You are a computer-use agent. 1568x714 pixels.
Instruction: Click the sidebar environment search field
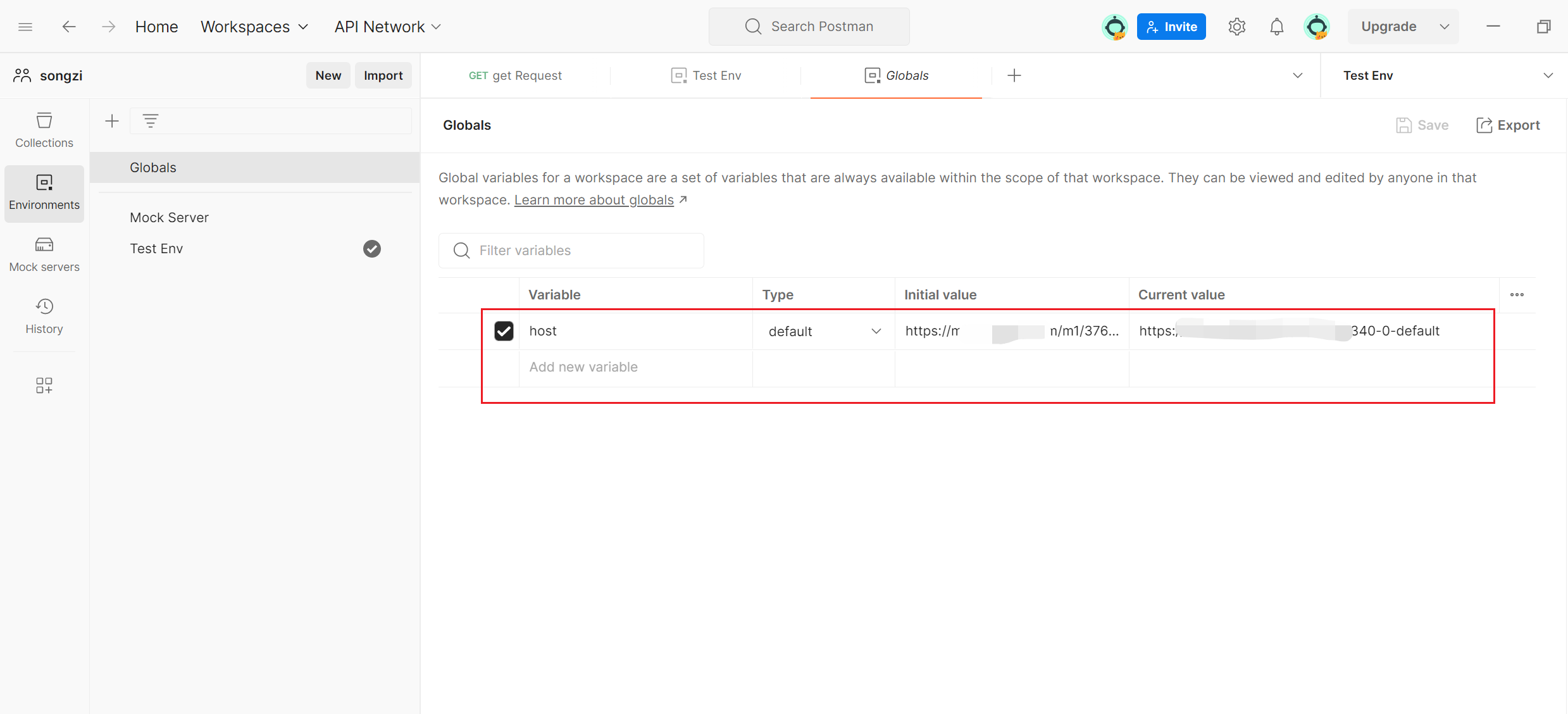tap(271, 121)
